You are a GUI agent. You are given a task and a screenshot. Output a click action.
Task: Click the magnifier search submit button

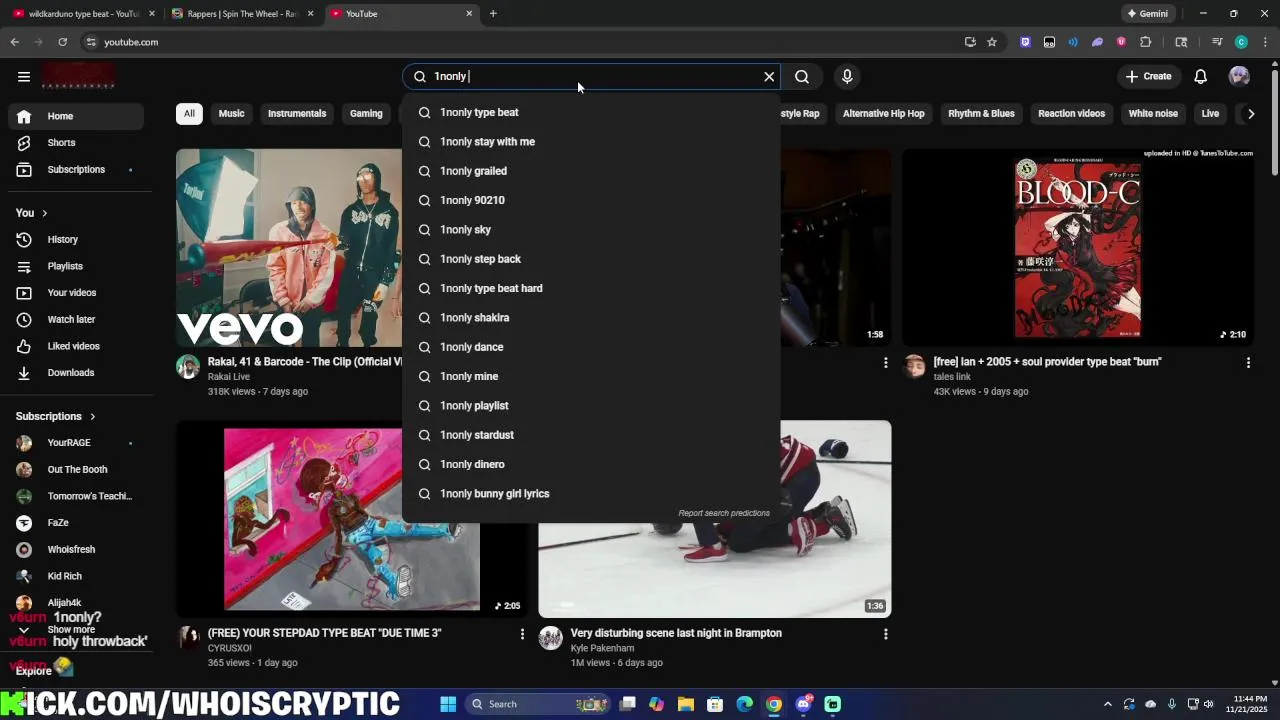(x=802, y=76)
